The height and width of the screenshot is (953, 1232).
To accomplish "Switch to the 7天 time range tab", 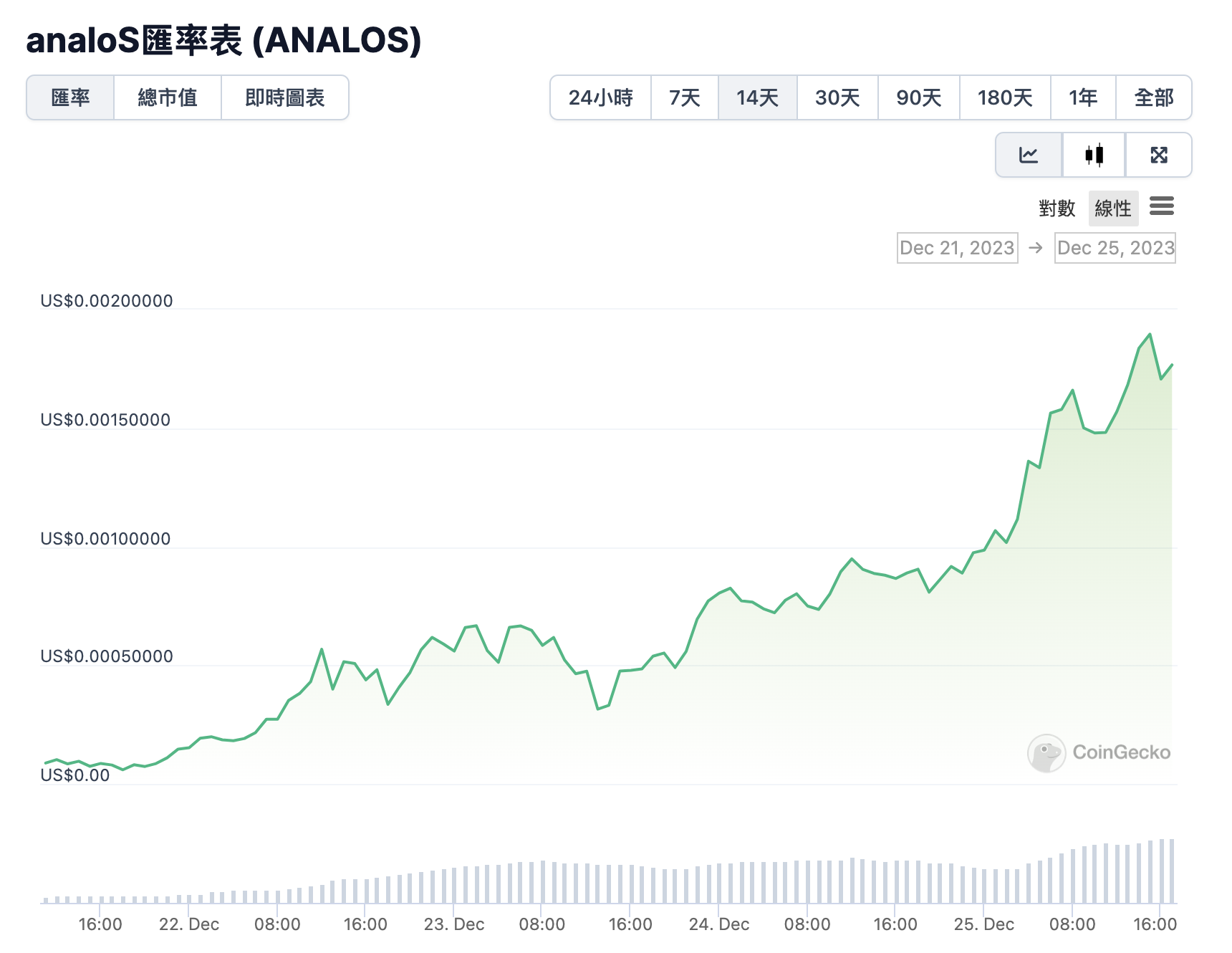I will click(x=684, y=98).
